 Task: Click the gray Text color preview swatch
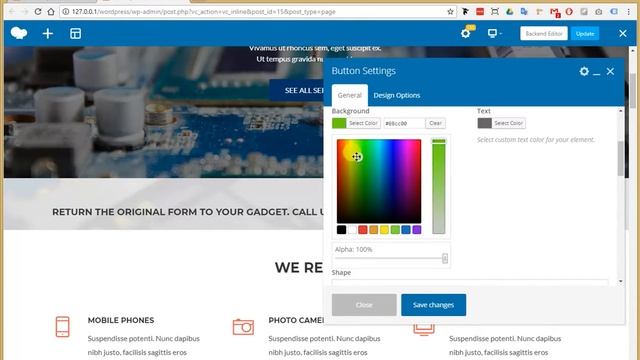pyautogui.click(x=484, y=123)
